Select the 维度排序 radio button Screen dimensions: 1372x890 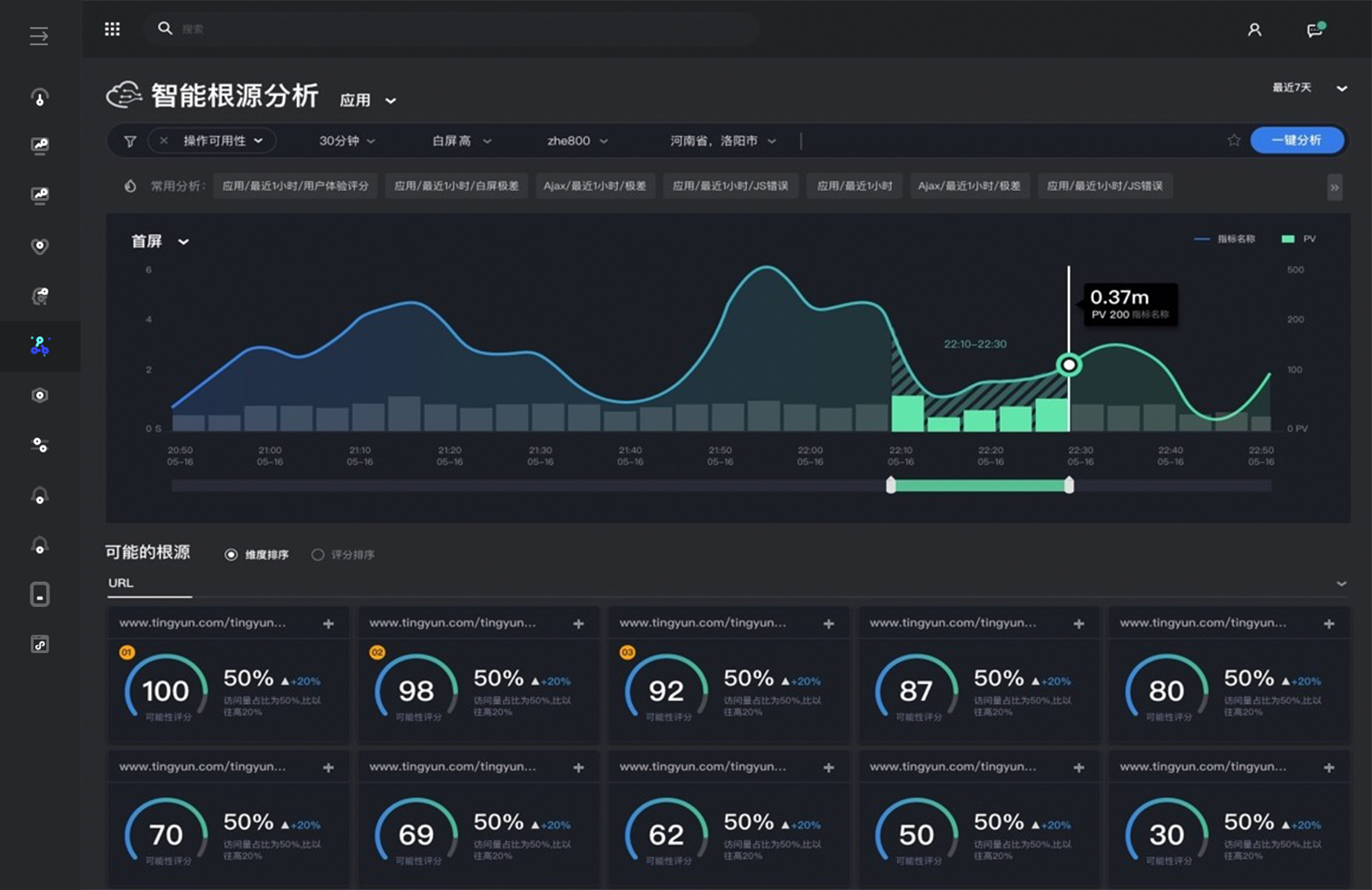[x=231, y=555]
